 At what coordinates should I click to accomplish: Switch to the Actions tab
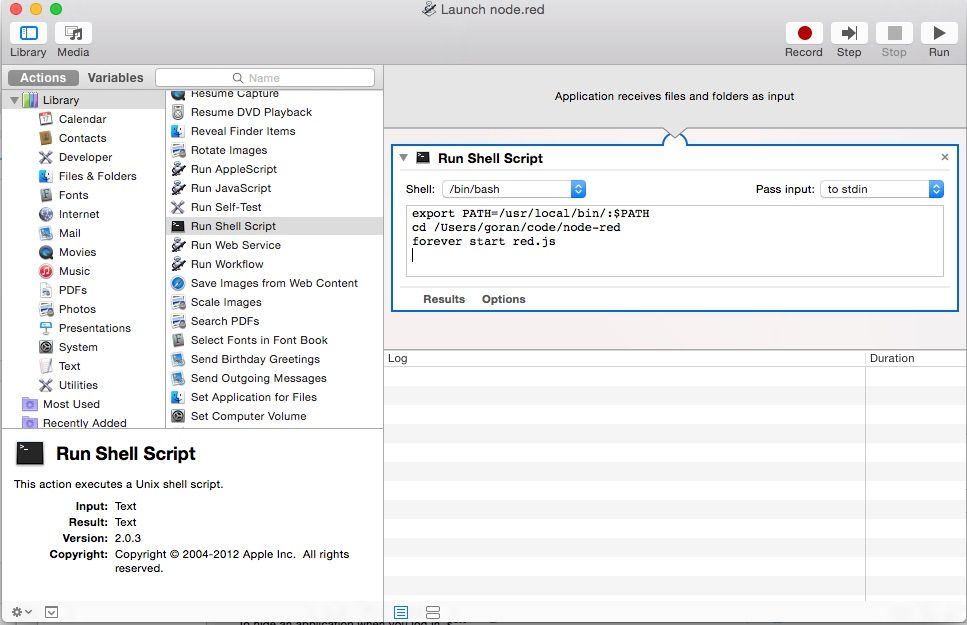coord(43,78)
